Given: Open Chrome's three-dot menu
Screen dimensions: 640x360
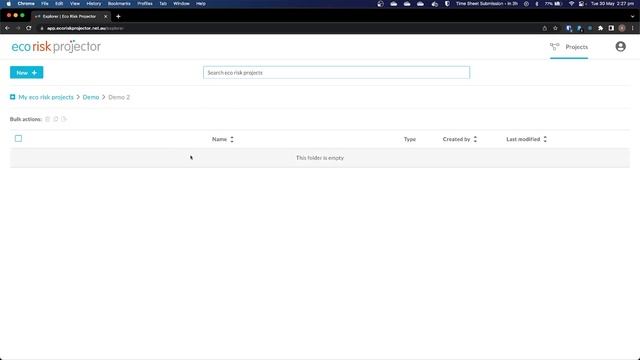Looking at the screenshot, I should [x=632, y=28].
